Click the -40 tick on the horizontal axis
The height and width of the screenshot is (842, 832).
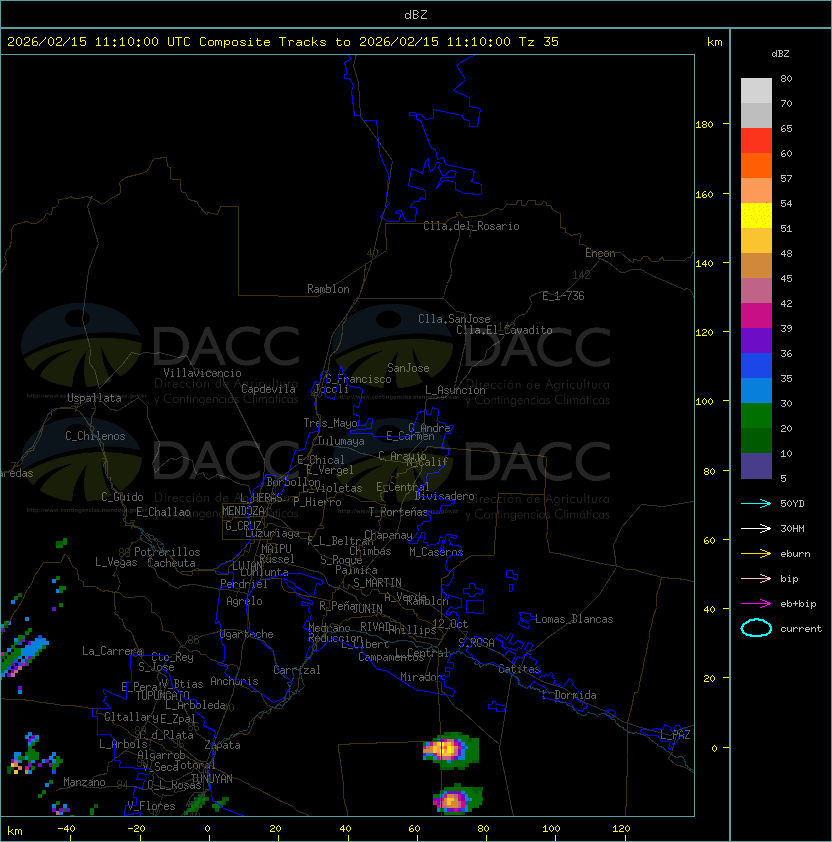[x=66, y=829]
